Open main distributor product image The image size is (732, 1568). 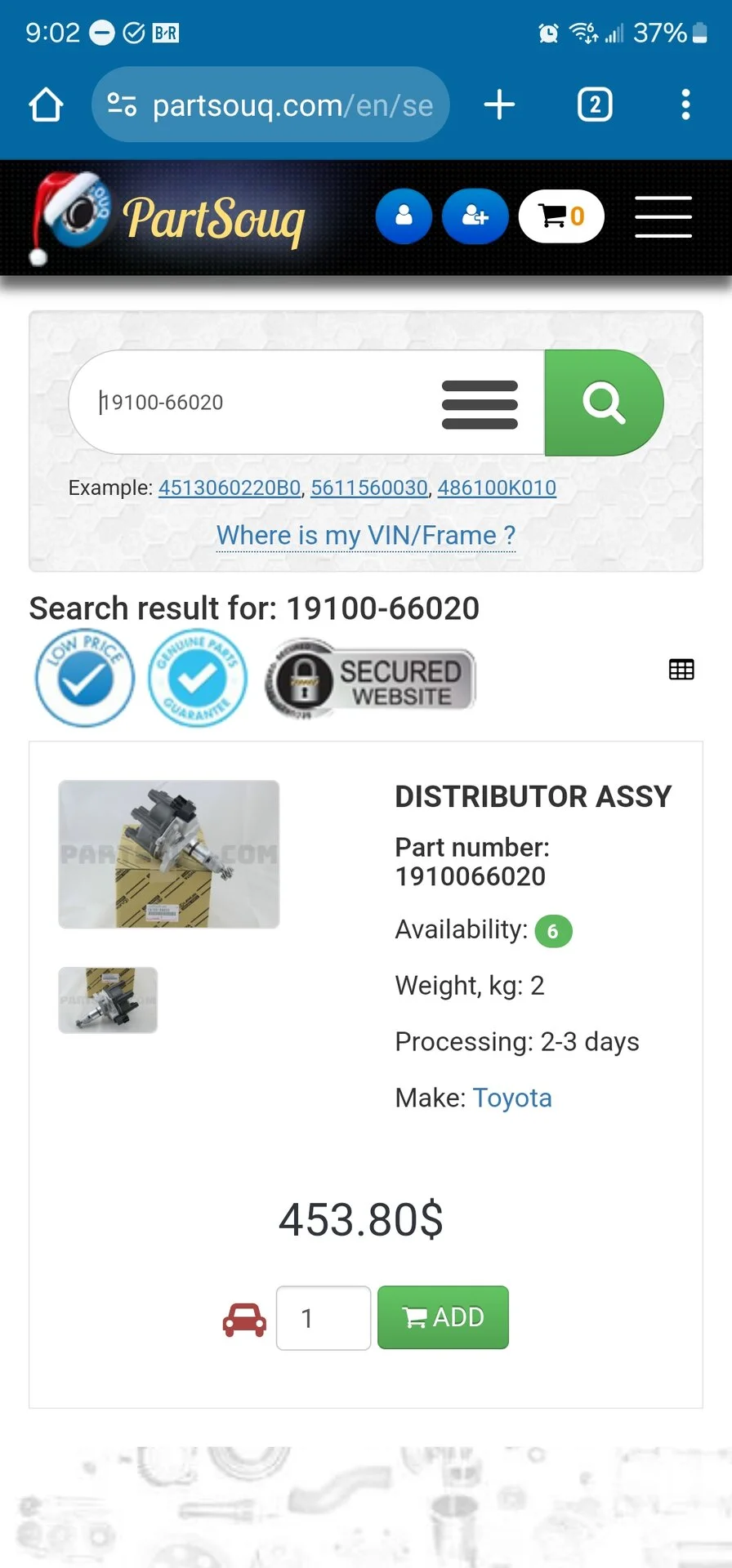(169, 854)
